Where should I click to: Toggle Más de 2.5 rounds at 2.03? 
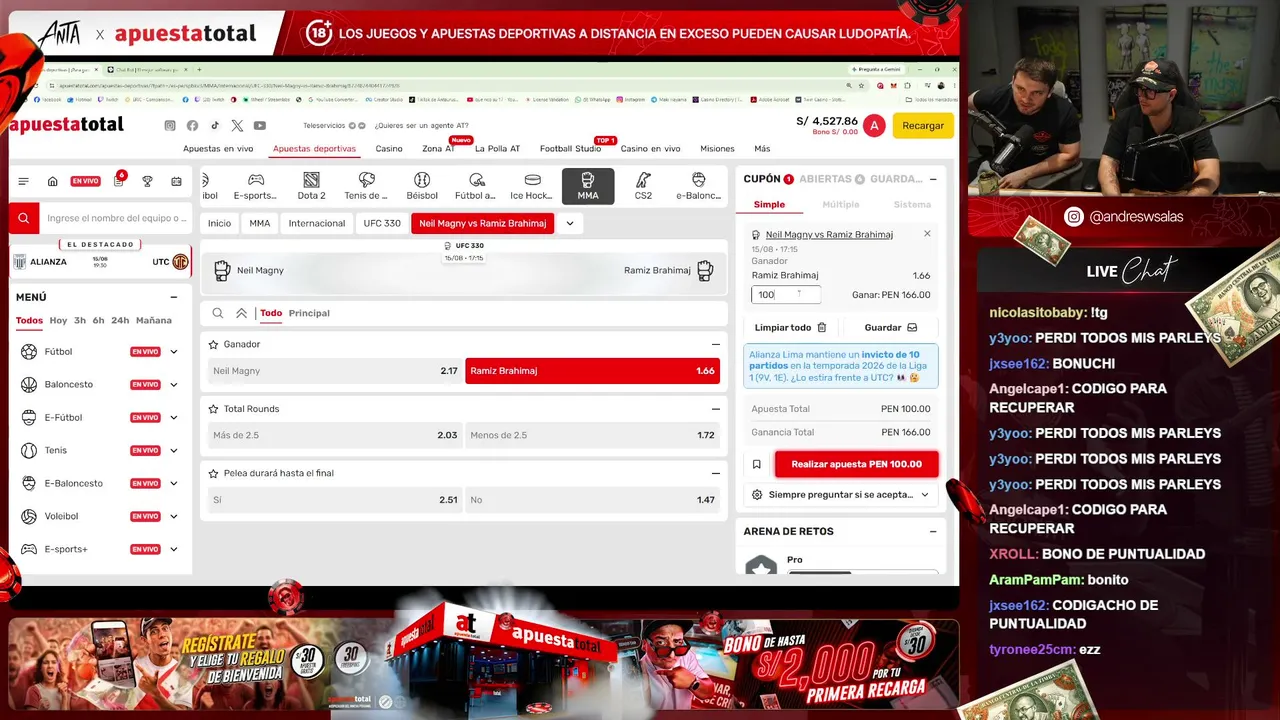click(335, 435)
